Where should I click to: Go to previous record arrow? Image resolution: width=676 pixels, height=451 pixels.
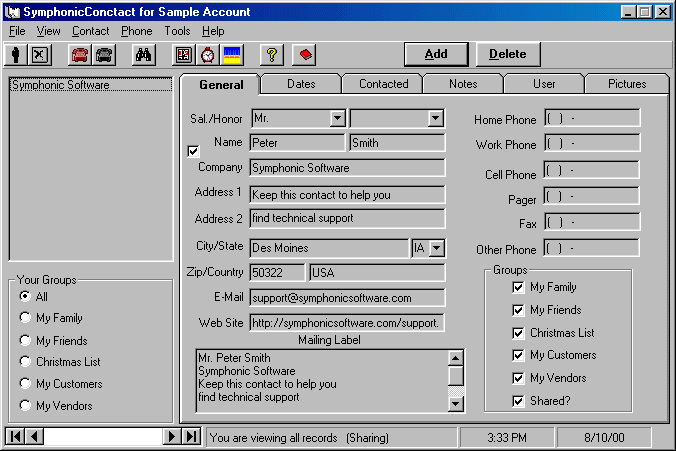pyautogui.click(x=34, y=436)
